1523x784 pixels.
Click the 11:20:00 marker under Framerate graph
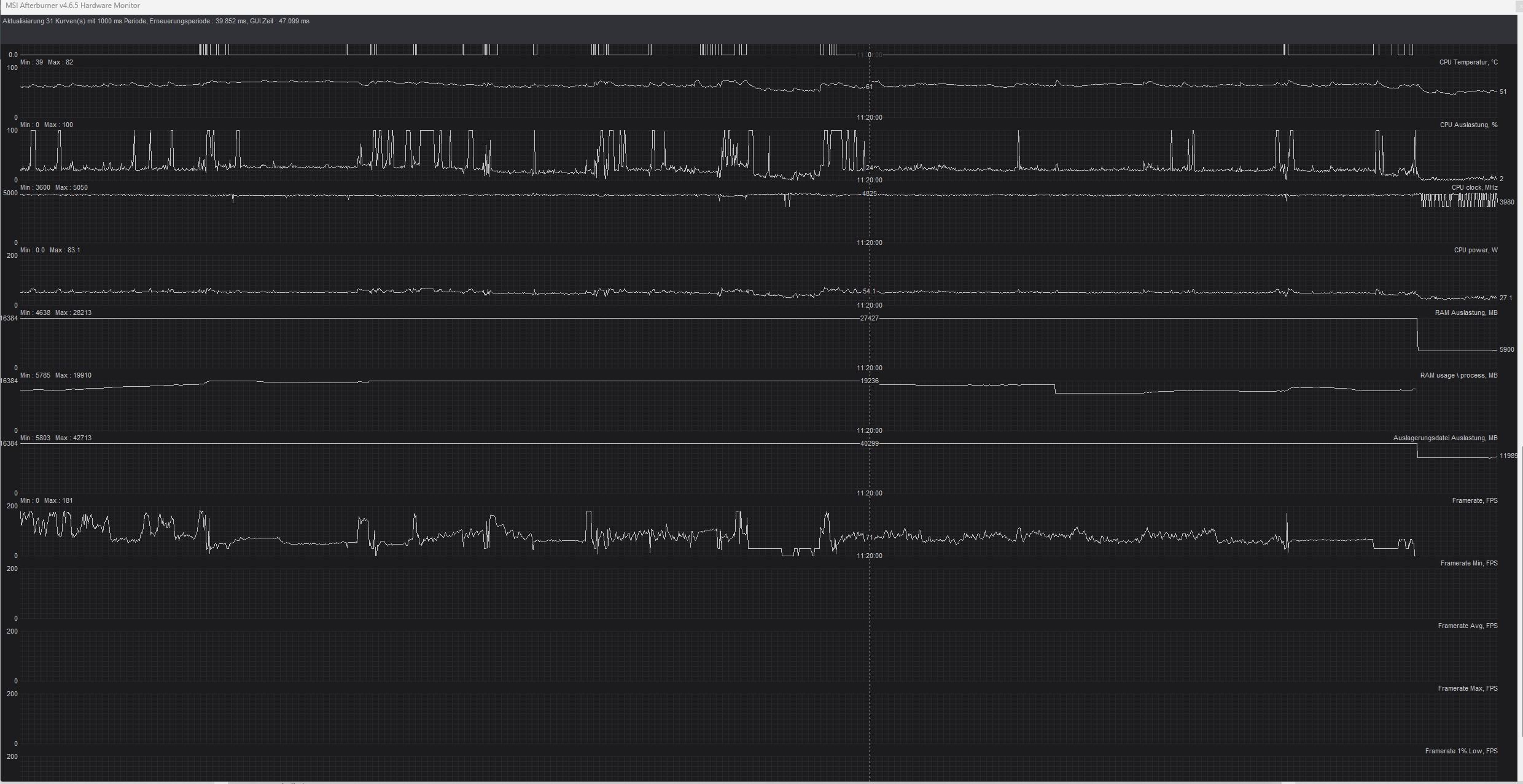[x=869, y=556]
